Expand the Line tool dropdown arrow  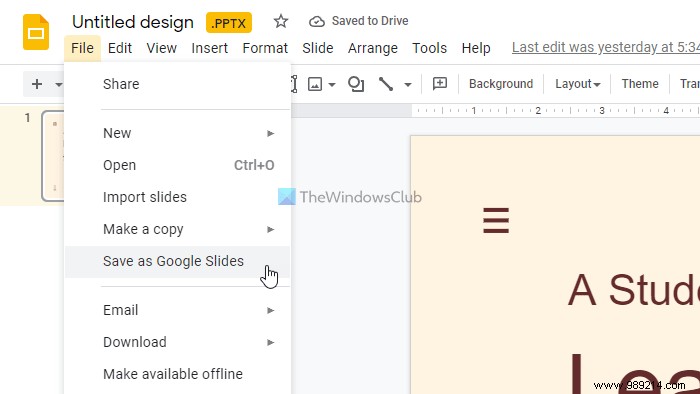coord(408,84)
